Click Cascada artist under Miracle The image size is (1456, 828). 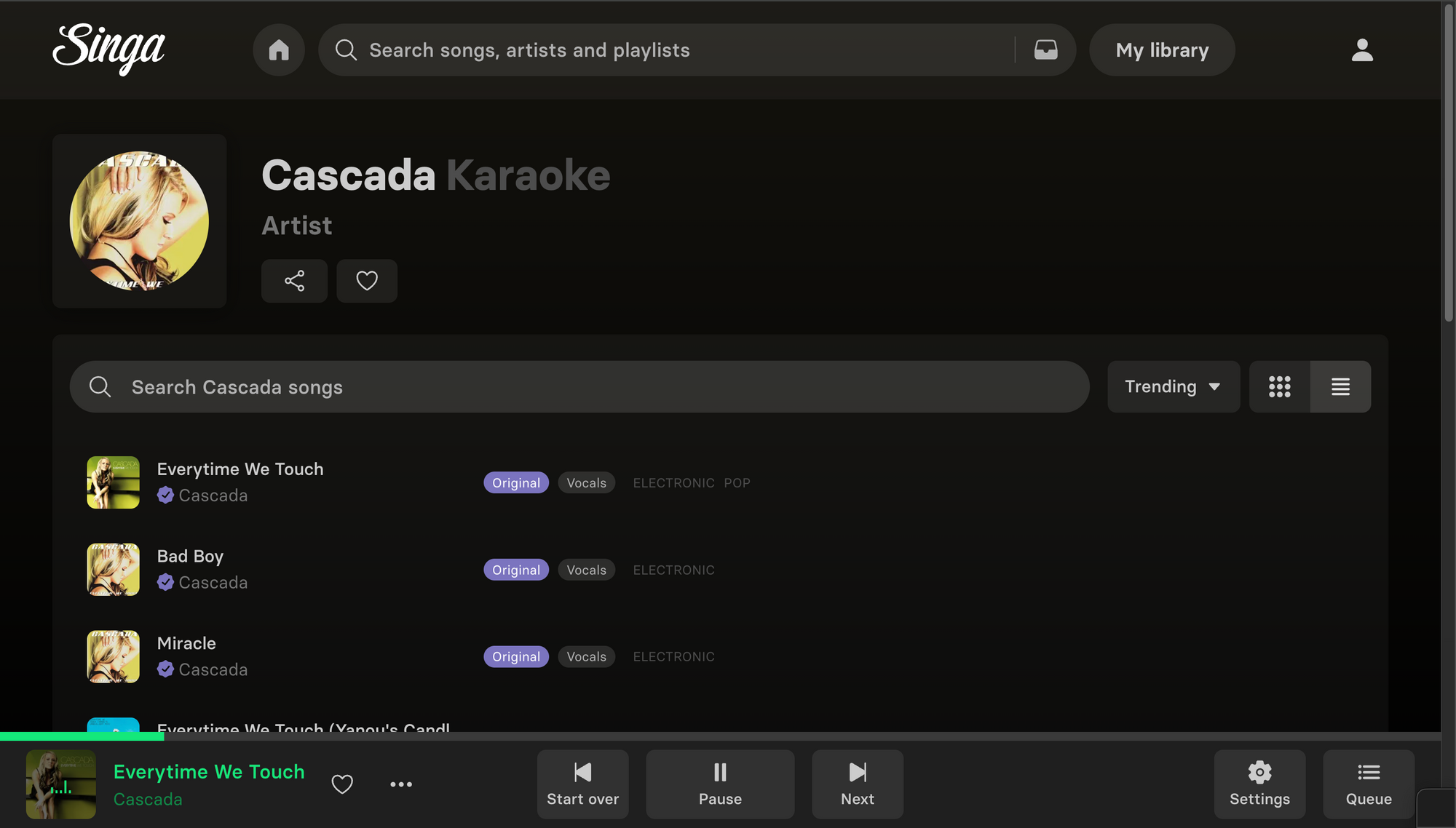click(x=213, y=669)
